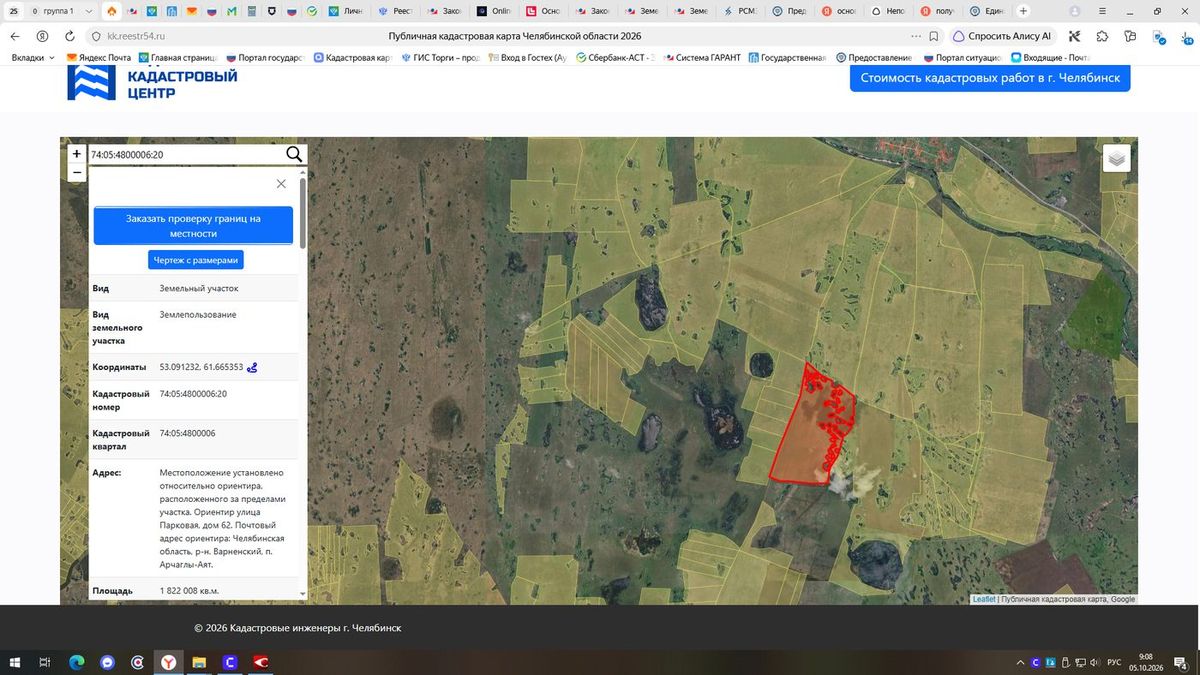
Task: Show hidden system tray icons
Action: pos(1020,662)
